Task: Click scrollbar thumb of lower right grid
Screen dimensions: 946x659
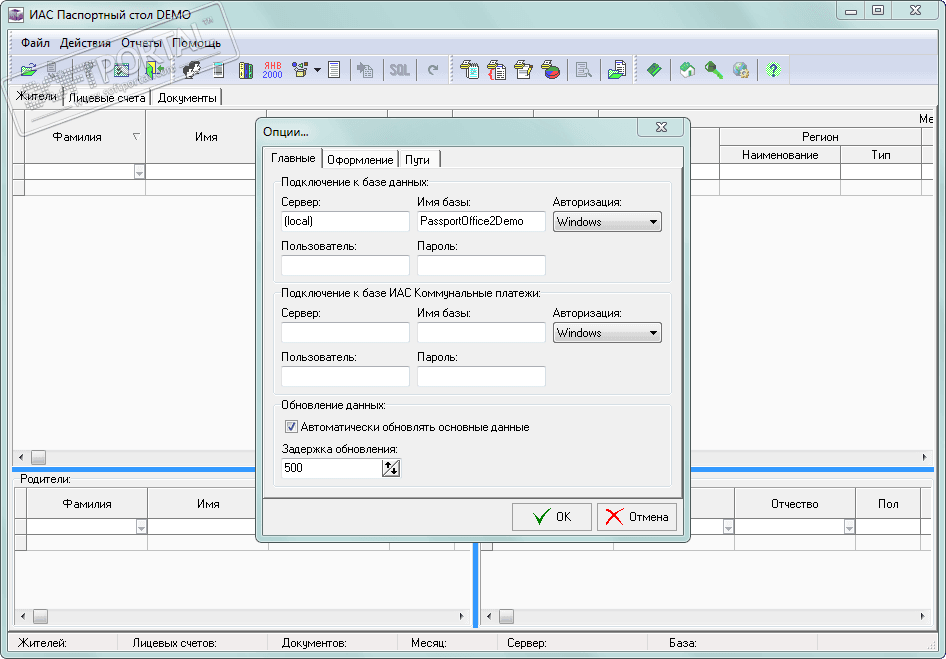Action: click(x=506, y=617)
